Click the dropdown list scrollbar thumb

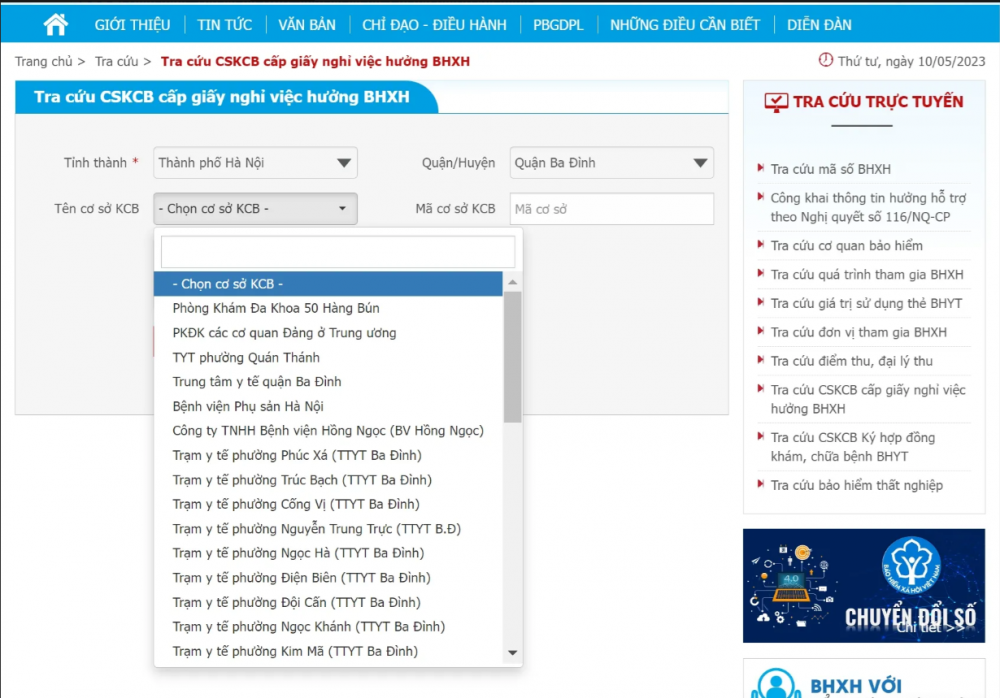tap(512, 357)
